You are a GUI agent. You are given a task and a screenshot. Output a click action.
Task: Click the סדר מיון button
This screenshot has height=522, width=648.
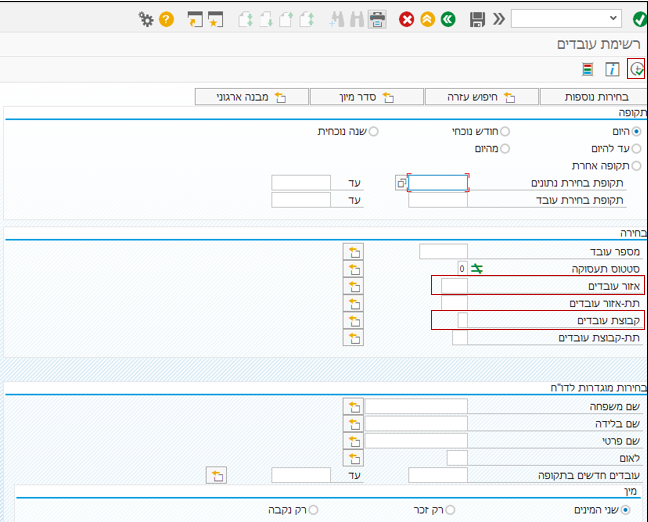click(x=367, y=97)
